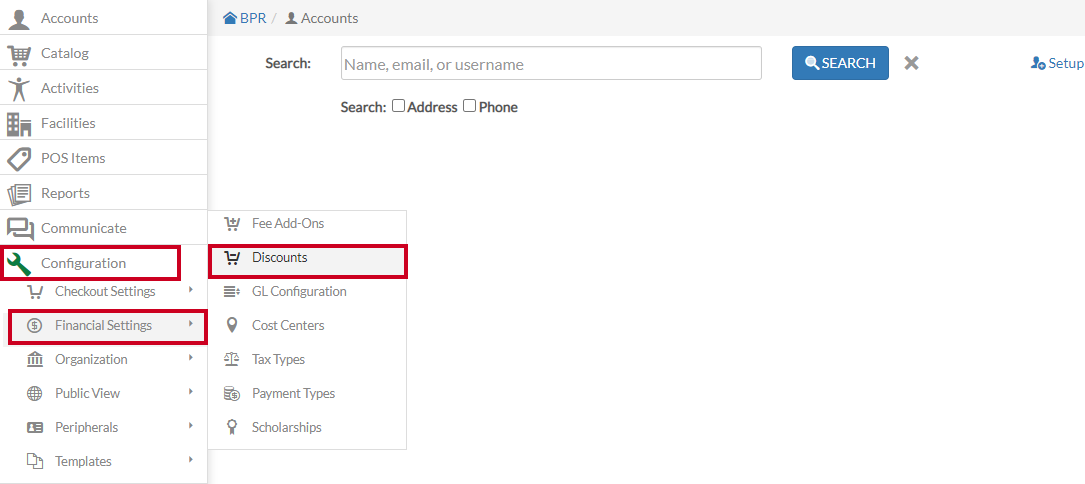1085x484 pixels.
Task: Click the Organization bank building icon
Action: point(34,359)
